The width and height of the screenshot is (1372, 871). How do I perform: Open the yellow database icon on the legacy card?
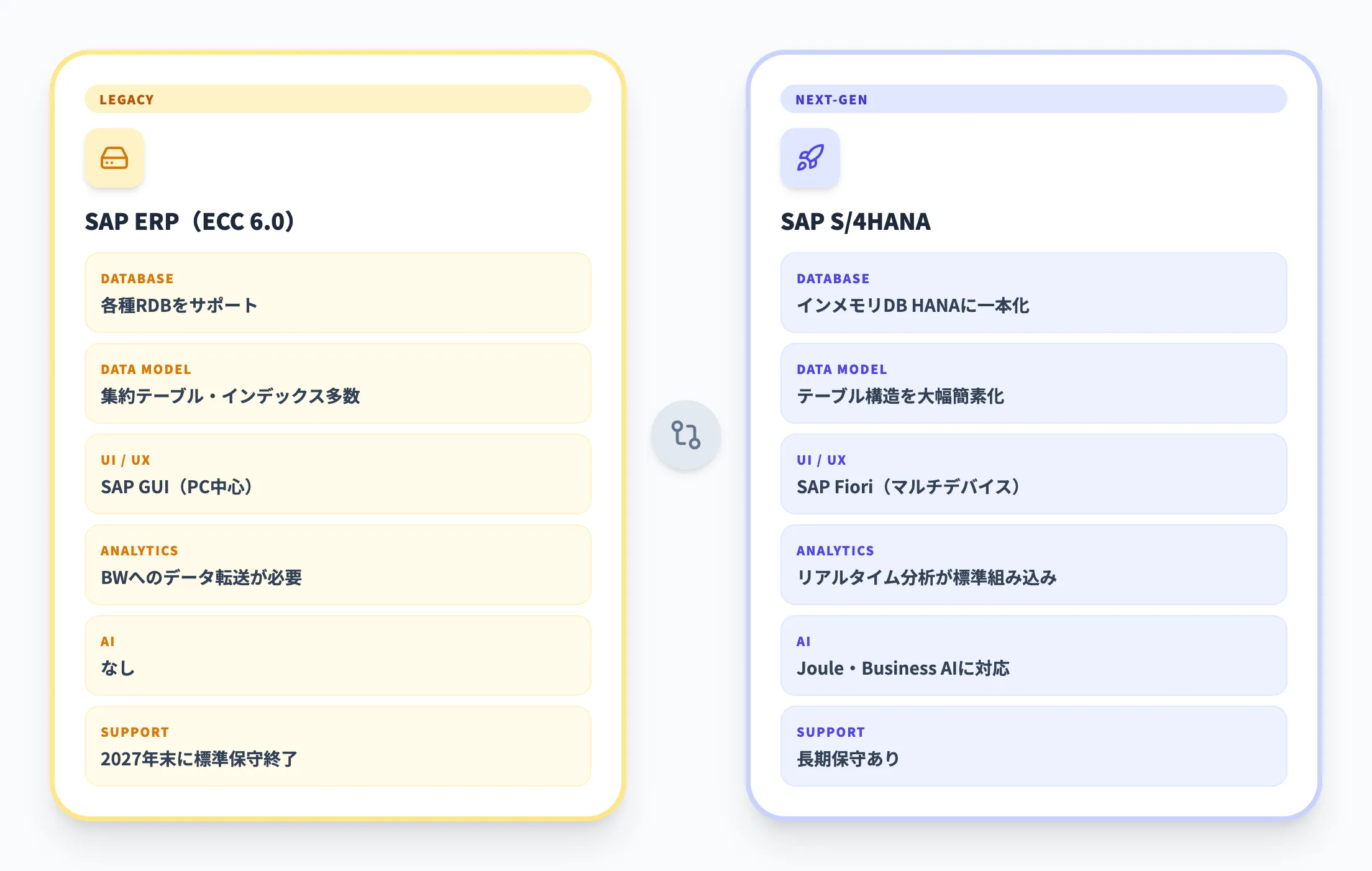pyautogui.click(x=114, y=158)
